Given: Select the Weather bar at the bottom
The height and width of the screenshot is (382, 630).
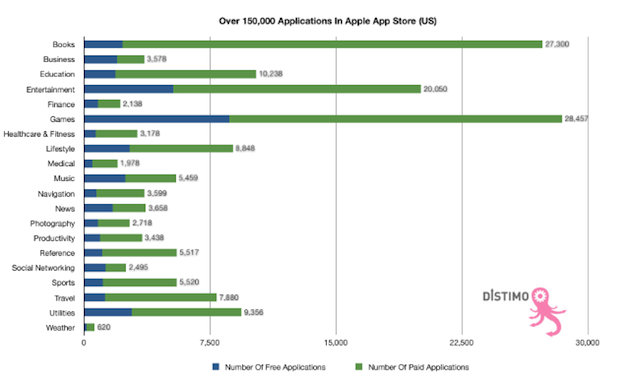Looking at the screenshot, I should point(89,327).
